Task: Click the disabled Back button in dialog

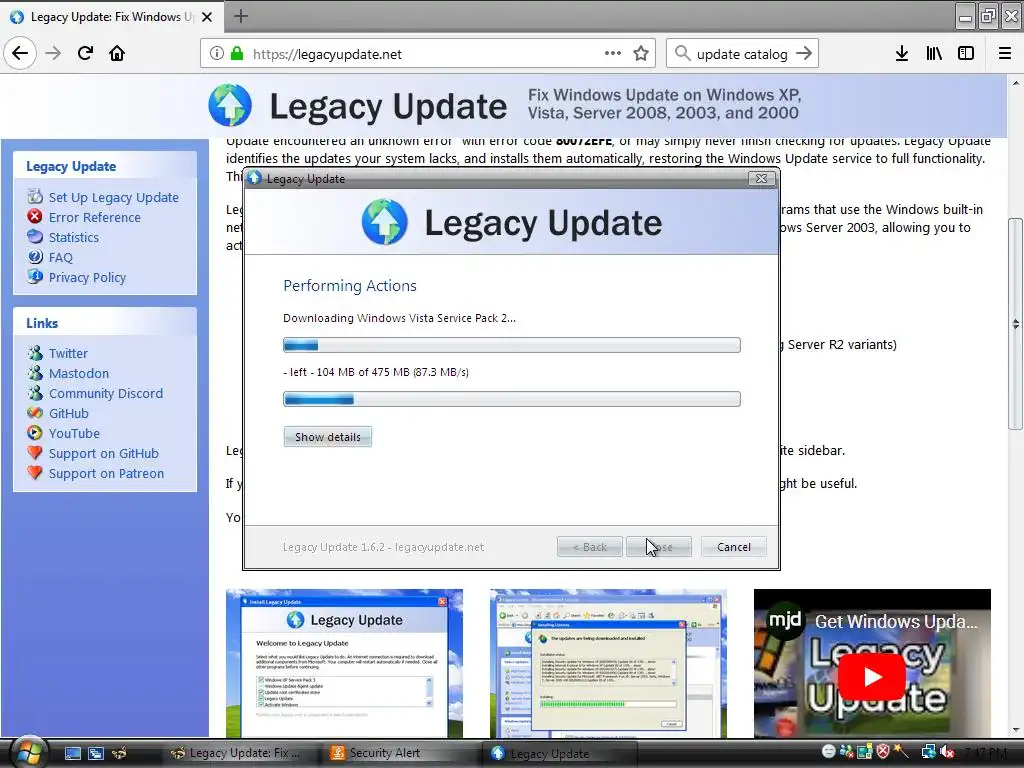Action: click(590, 547)
